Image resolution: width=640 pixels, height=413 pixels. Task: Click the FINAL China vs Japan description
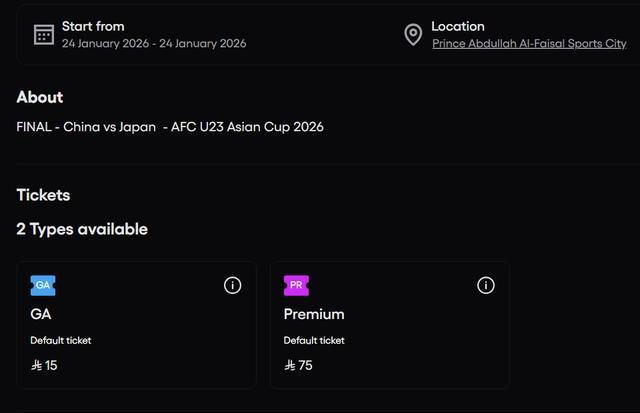tap(170, 127)
